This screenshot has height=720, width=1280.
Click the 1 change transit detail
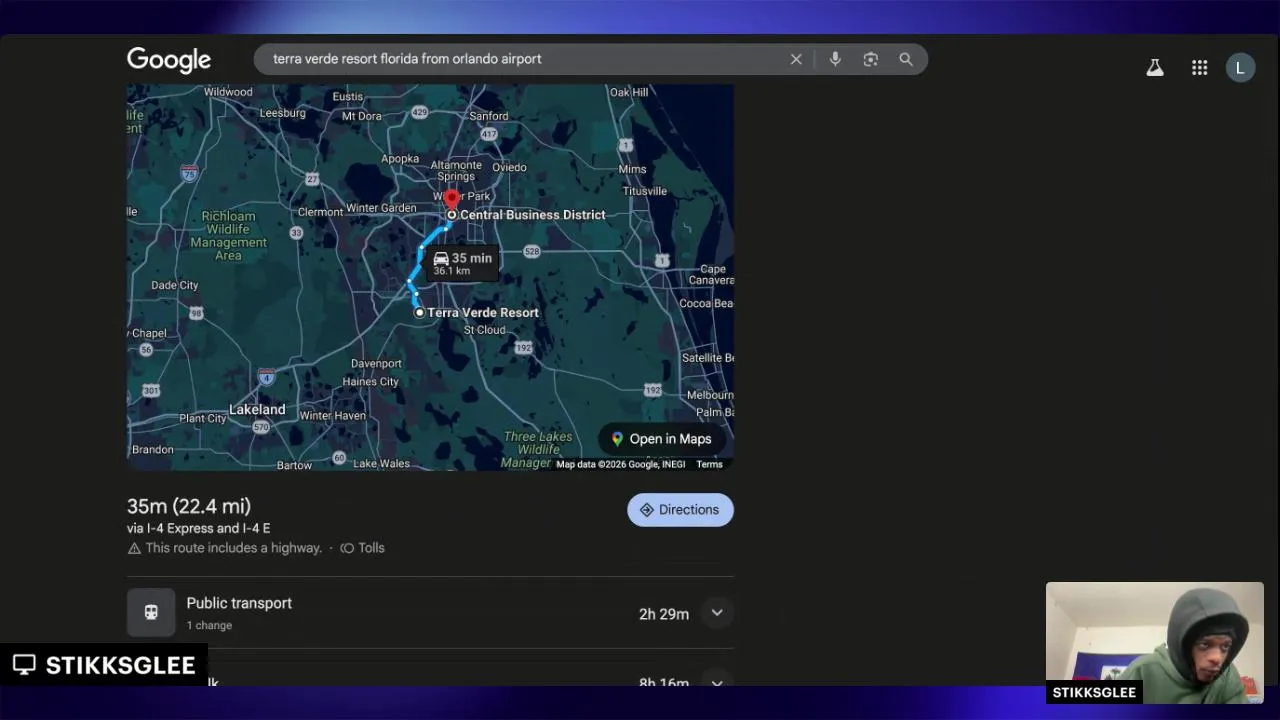coord(209,625)
